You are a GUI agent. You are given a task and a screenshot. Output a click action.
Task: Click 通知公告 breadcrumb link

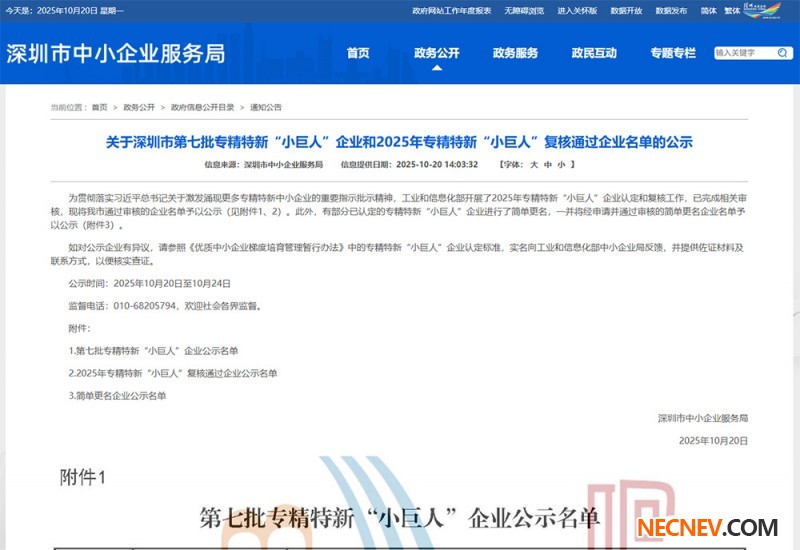pos(265,107)
